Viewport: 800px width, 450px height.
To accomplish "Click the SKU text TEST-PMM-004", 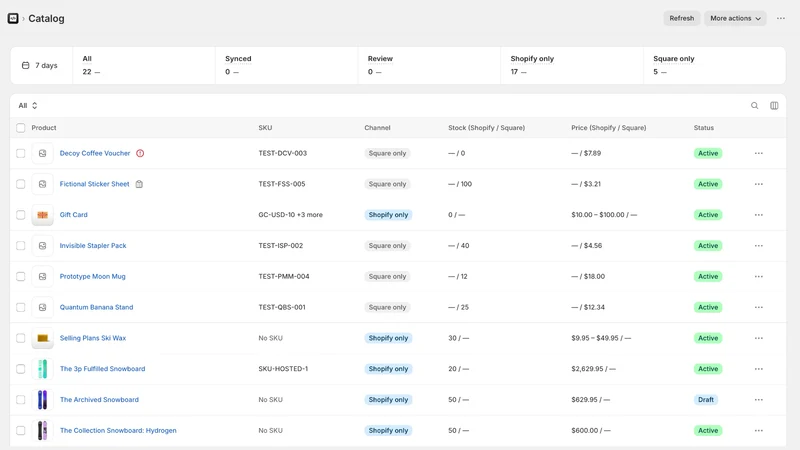I will tap(284, 277).
